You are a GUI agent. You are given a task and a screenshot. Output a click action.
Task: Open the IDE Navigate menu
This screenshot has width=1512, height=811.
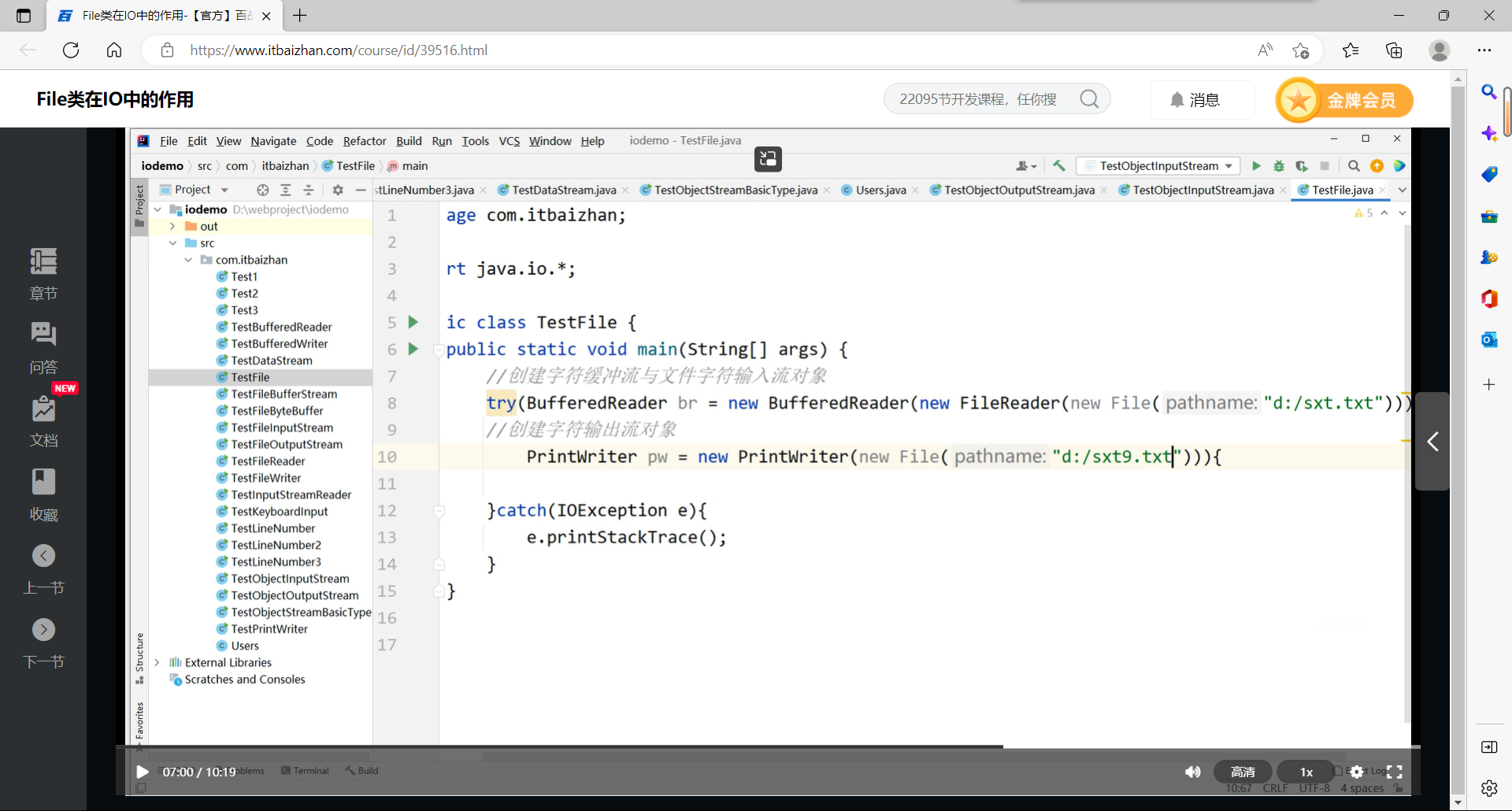click(273, 141)
